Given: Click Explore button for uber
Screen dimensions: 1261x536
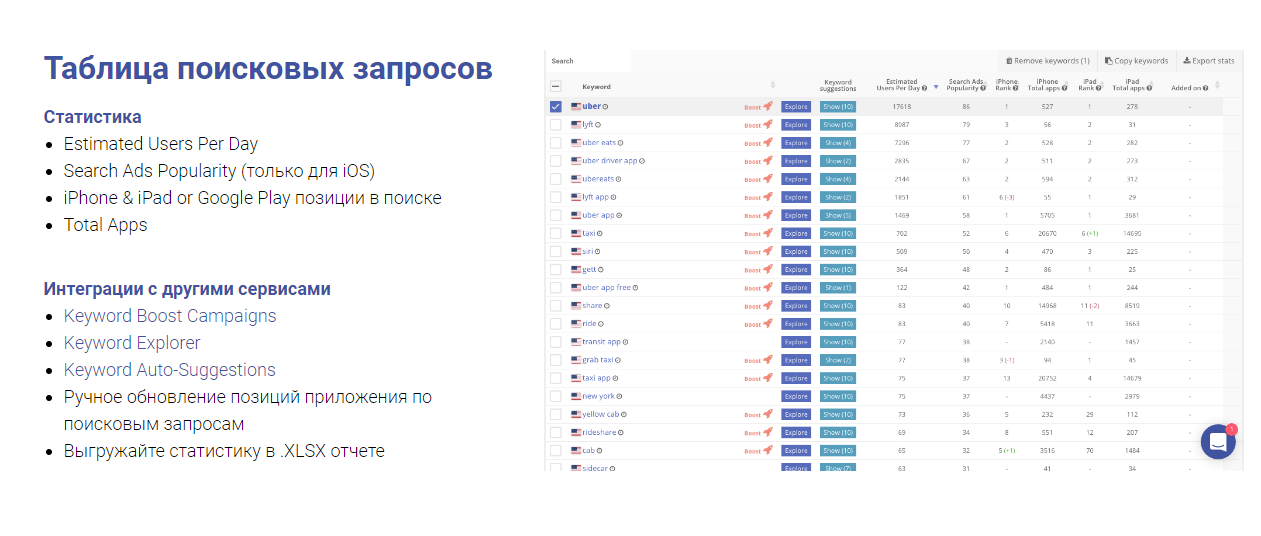Looking at the screenshot, I should (x=796, y=107).
